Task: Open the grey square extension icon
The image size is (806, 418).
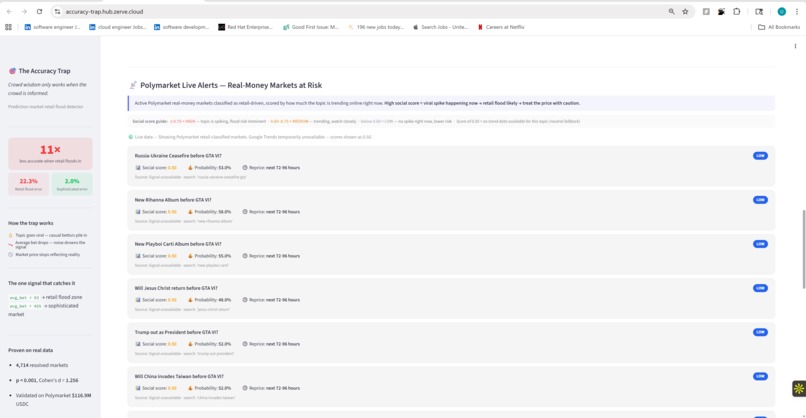Action: click(x=706, y=11)
